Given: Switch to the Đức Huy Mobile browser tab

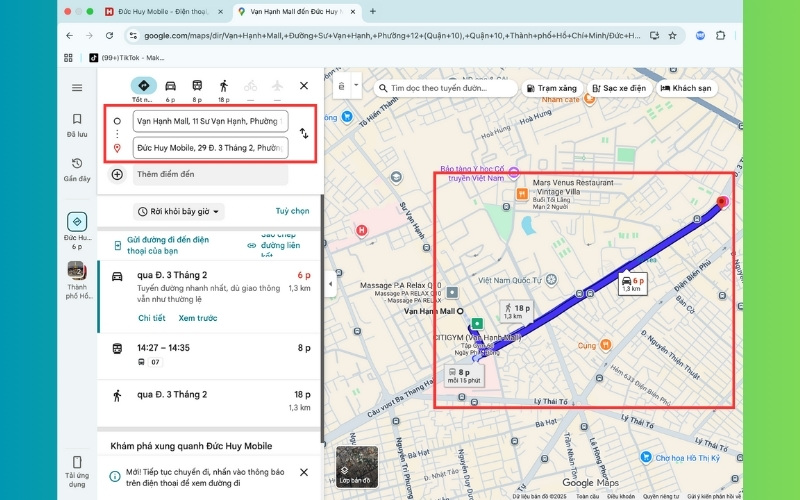Looking at the screenshot, I should click(x=162, y=11).
